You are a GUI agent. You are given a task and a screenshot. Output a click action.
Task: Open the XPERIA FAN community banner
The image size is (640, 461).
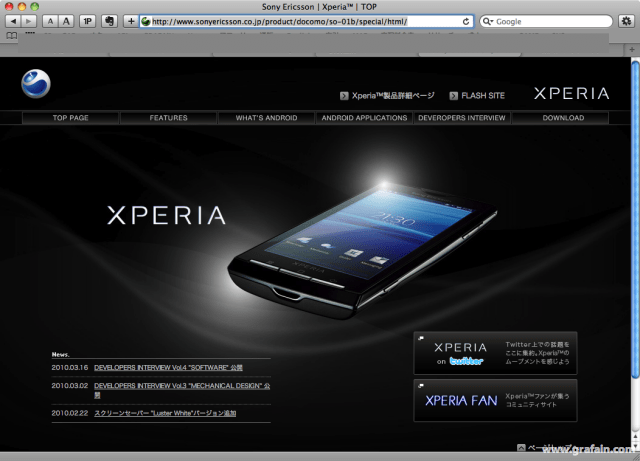495,400
